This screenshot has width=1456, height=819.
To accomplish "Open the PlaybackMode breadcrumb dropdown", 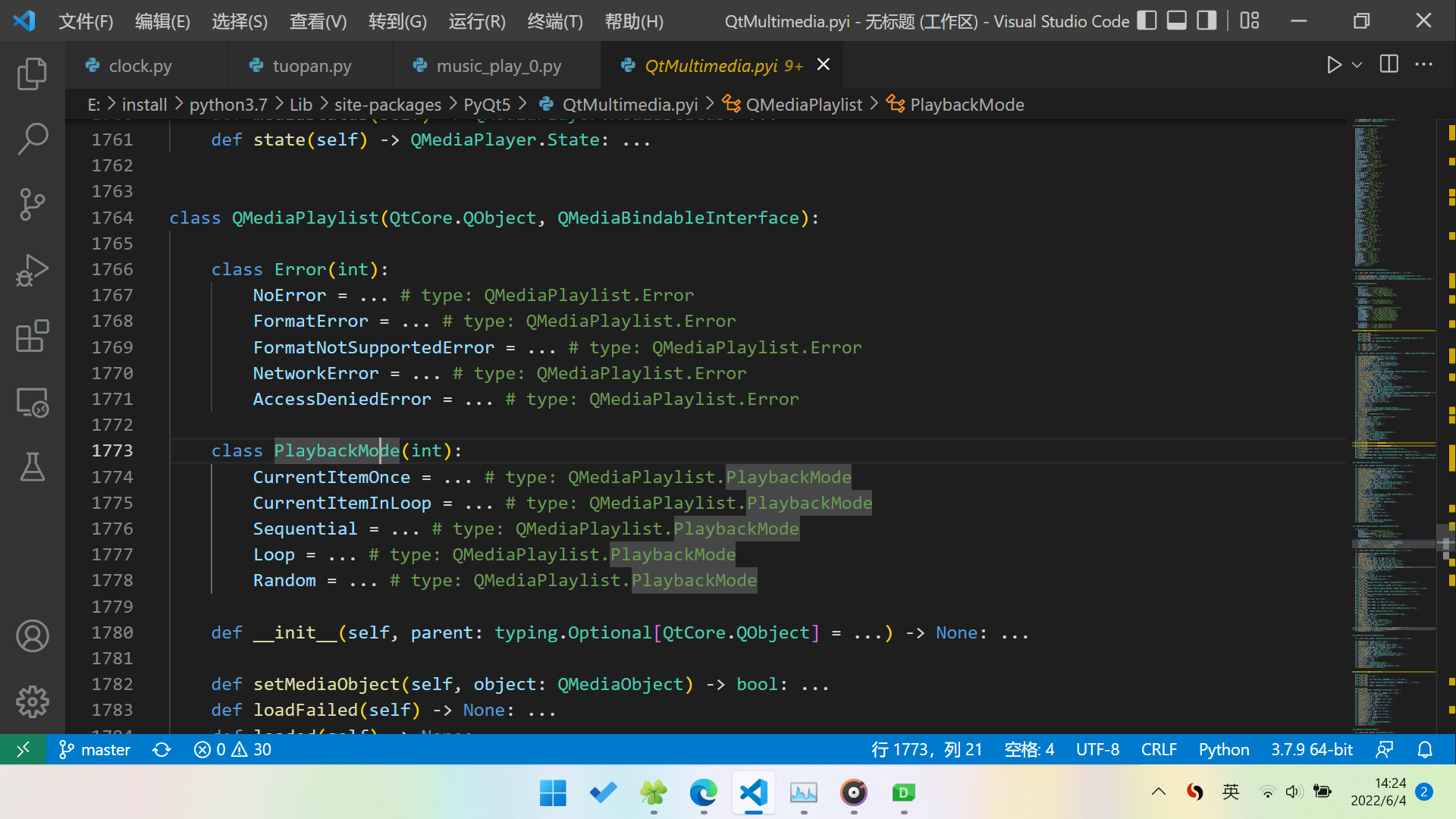I will (x=966, y=105).
